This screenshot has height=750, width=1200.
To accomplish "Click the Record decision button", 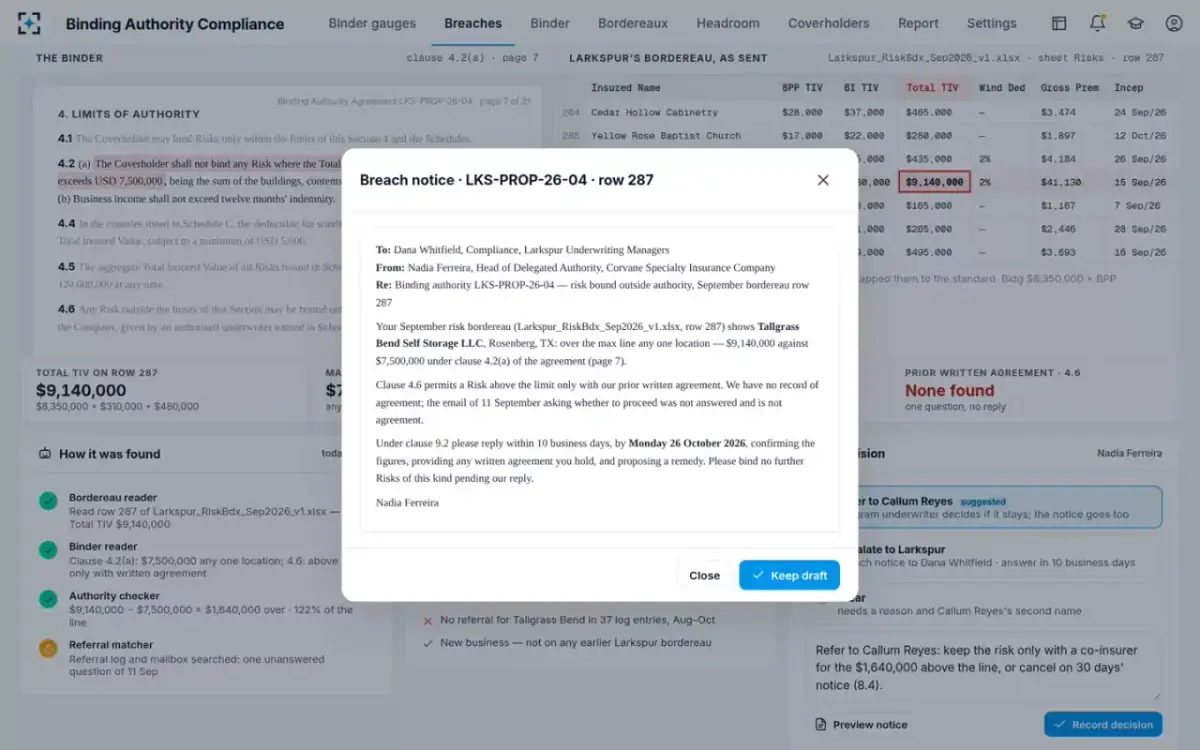I will pos(1104,724).
